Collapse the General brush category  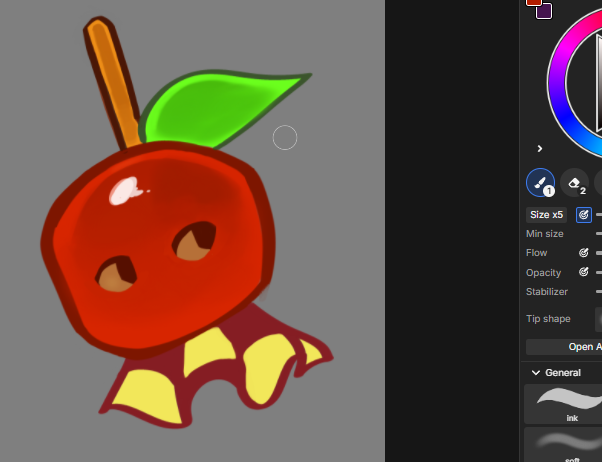(x=536, y=373)
